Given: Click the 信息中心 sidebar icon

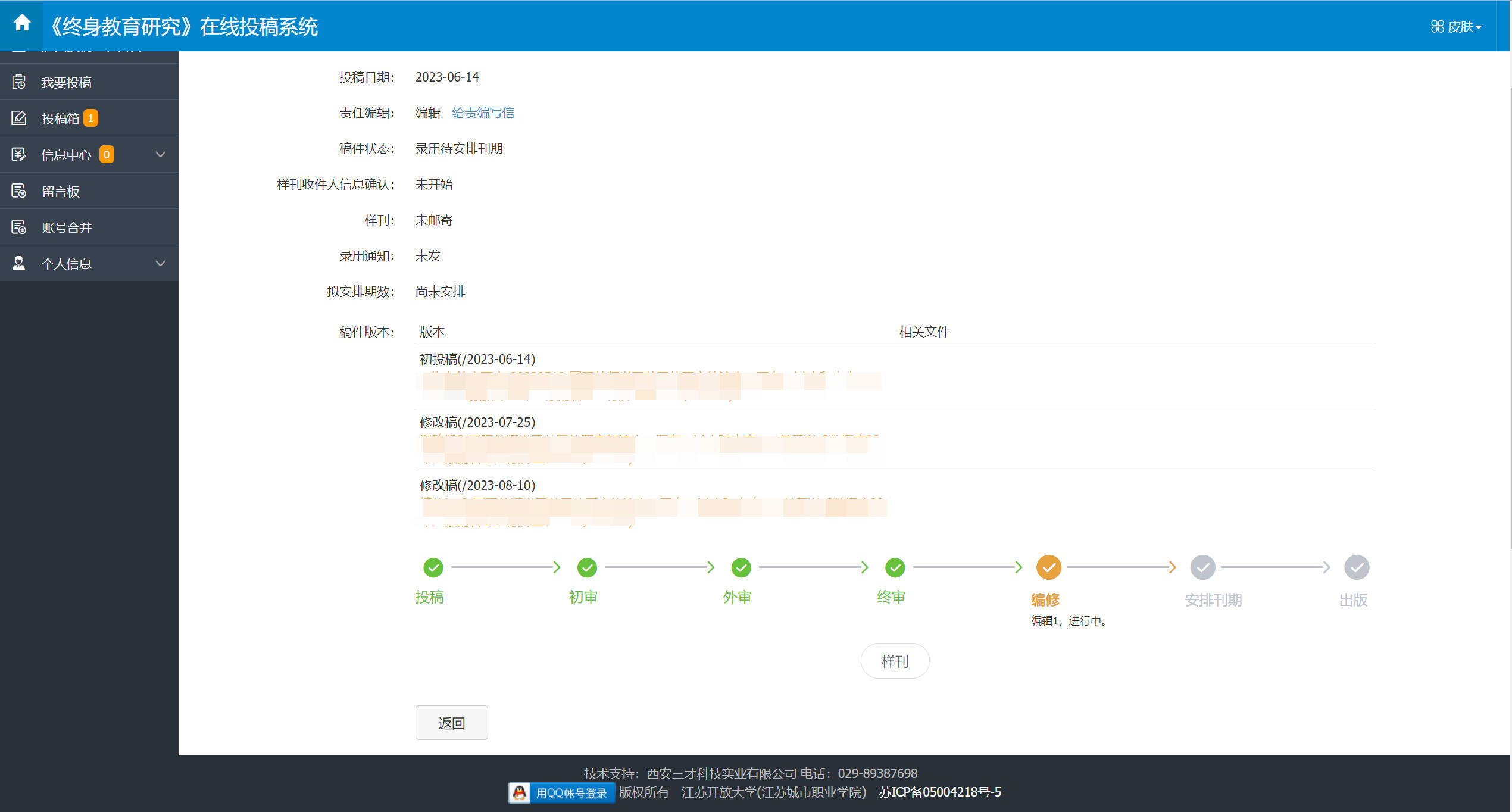Looking at the screenshot, I should pyautogui.click(x=19, y=155).
